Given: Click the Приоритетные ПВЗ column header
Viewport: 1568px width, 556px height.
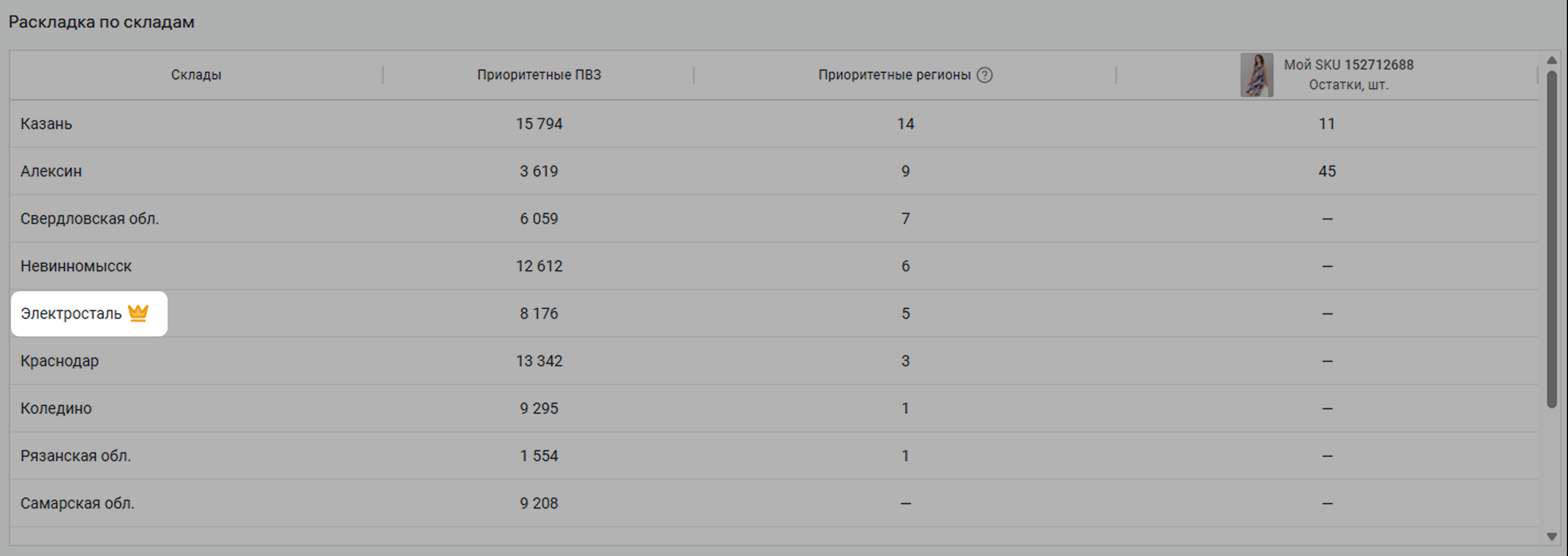Looking at the screenshot, I should (539, 75).
